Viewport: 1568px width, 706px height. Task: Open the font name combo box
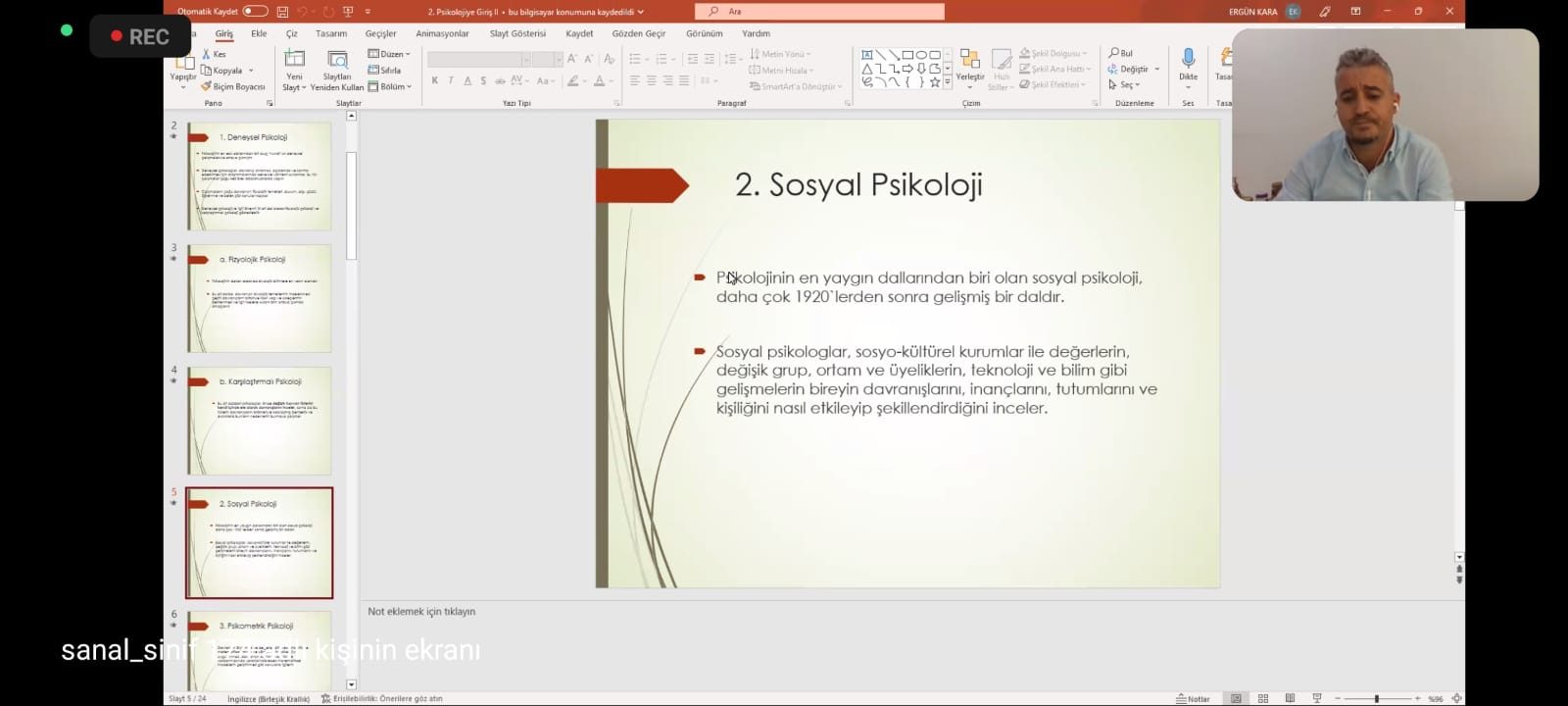(479, 60)
